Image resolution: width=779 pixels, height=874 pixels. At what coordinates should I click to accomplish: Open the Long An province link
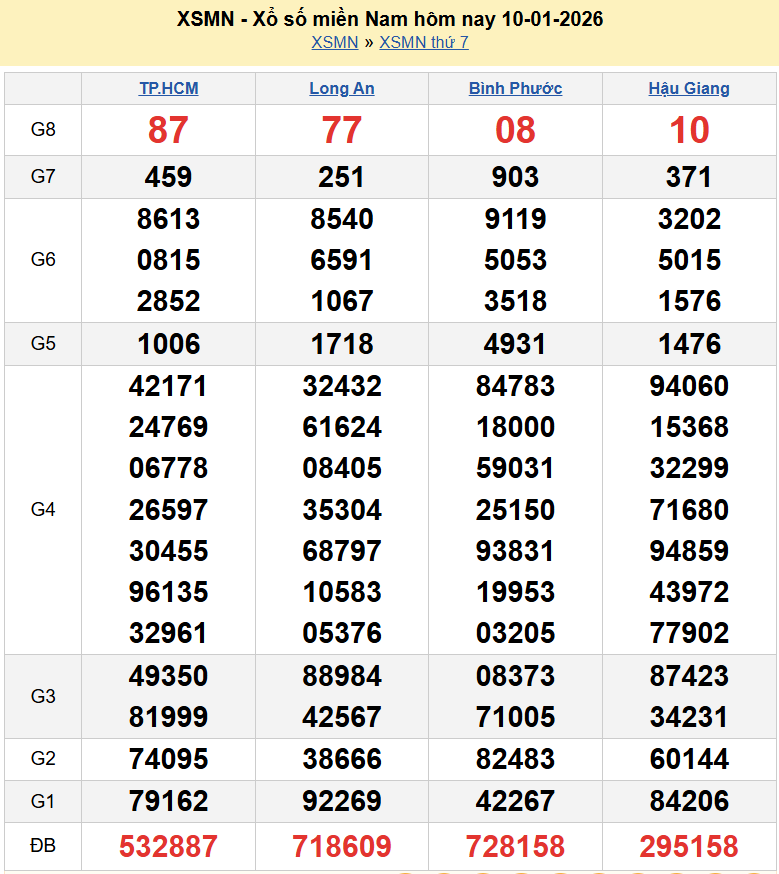pos(342,88)
